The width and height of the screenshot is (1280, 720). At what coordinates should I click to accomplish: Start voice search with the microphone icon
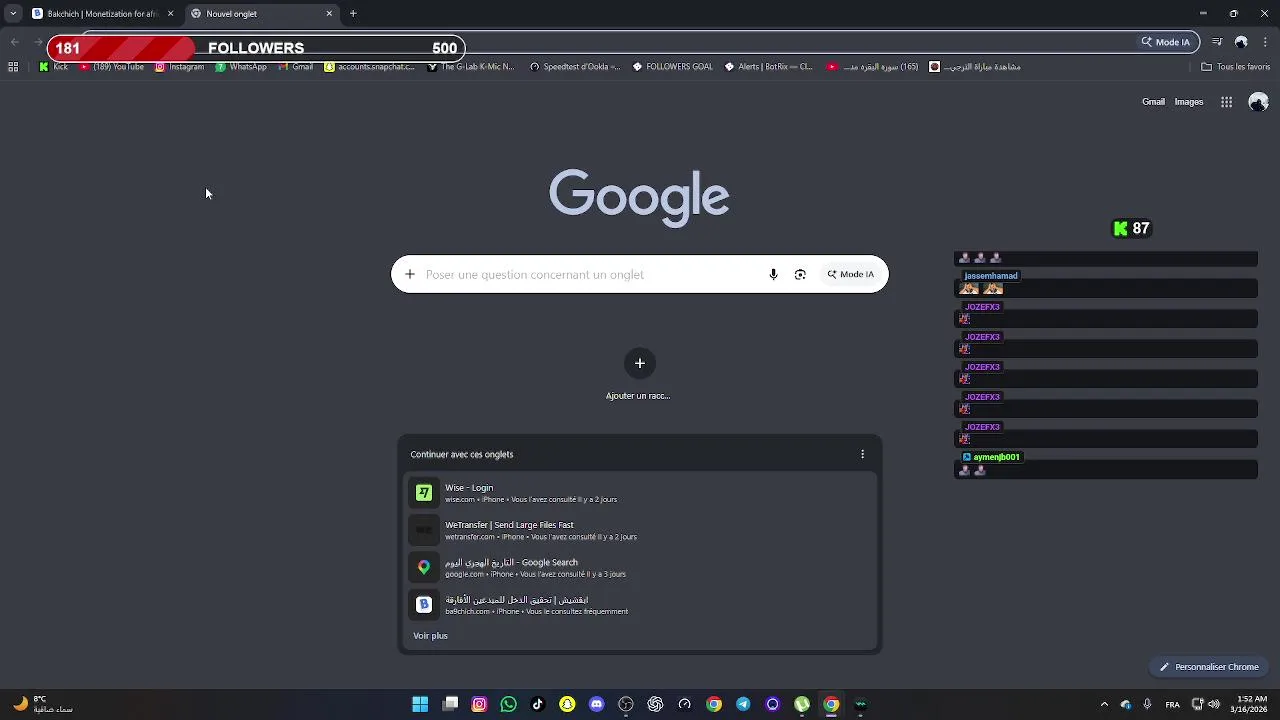click(773, 274)
